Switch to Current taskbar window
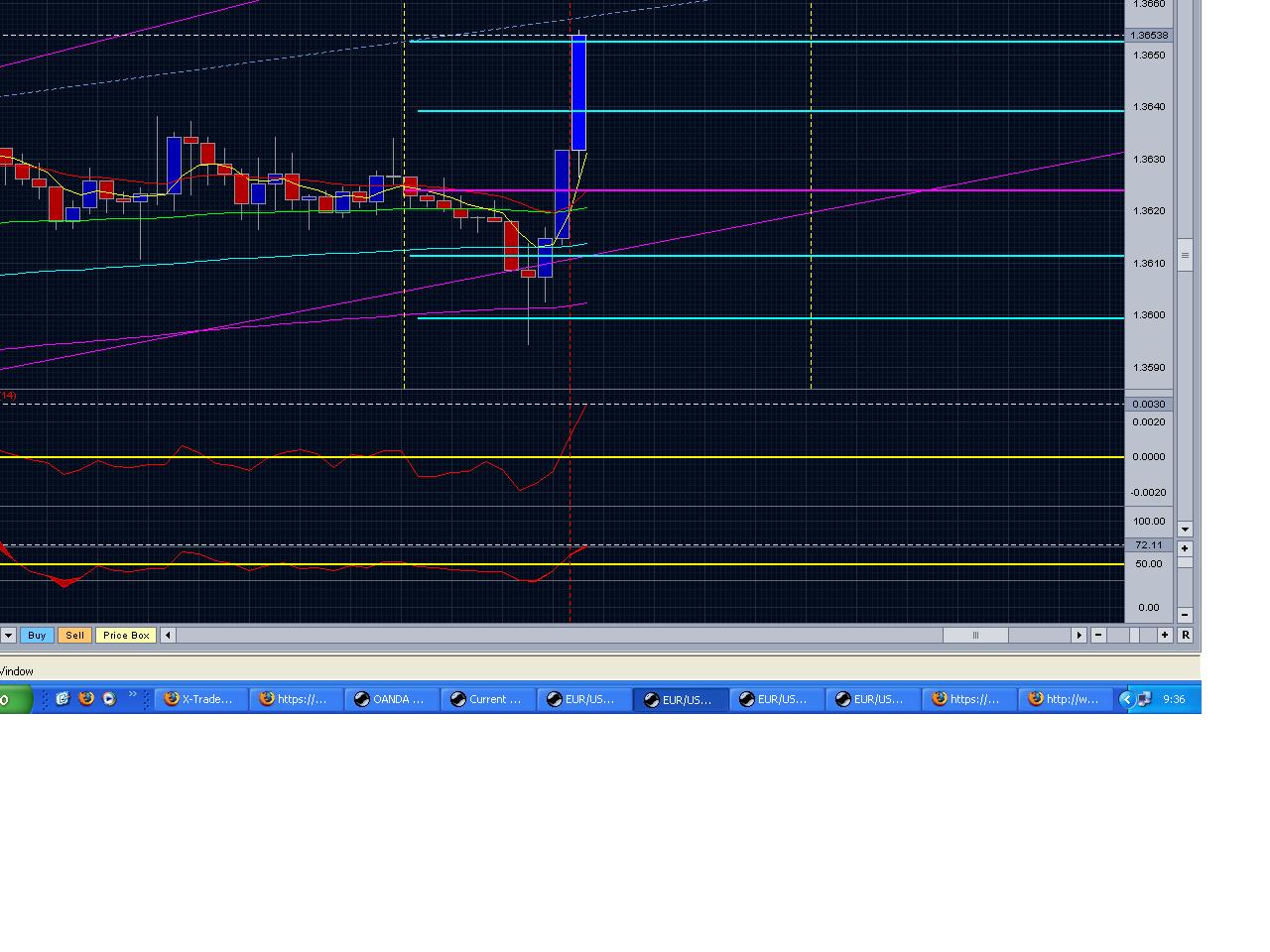1270x952 pixels. click(x=486, y=699)
